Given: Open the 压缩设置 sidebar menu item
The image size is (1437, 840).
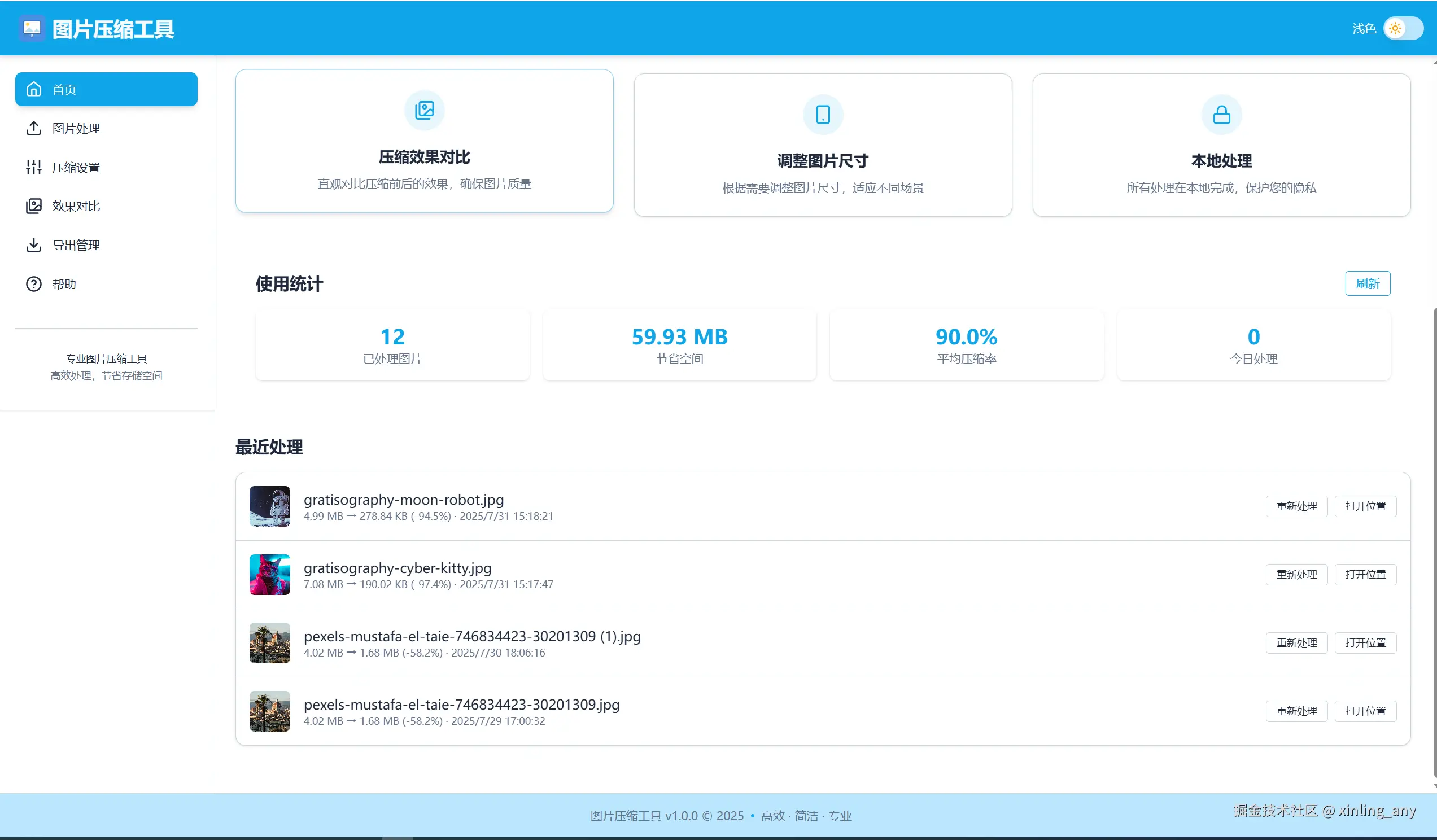Looking at the screenshot, I should click(x=106, y=167).
